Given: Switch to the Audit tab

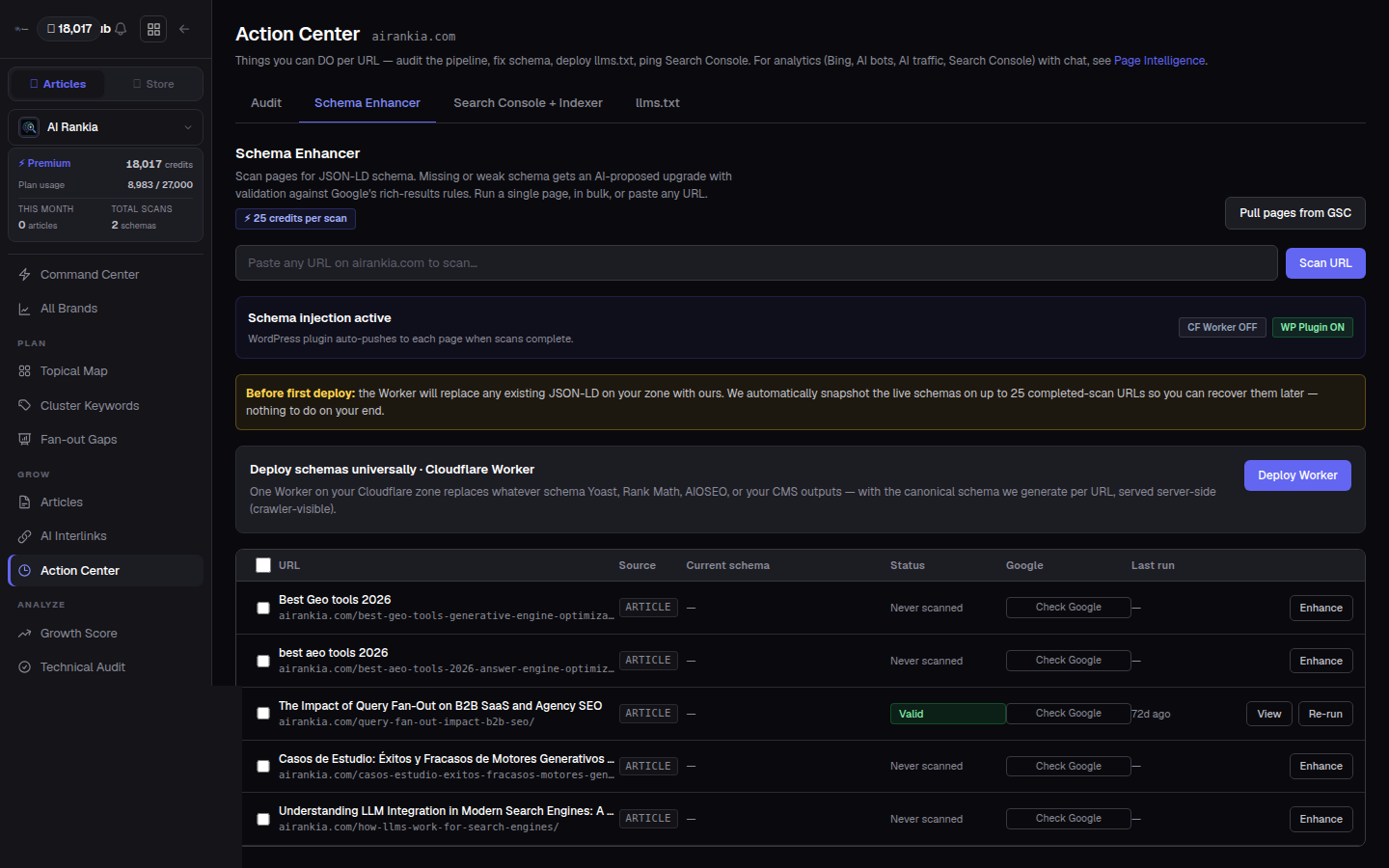Looking at the screenshot, I should pyautogui.click(x=266, y=103).
